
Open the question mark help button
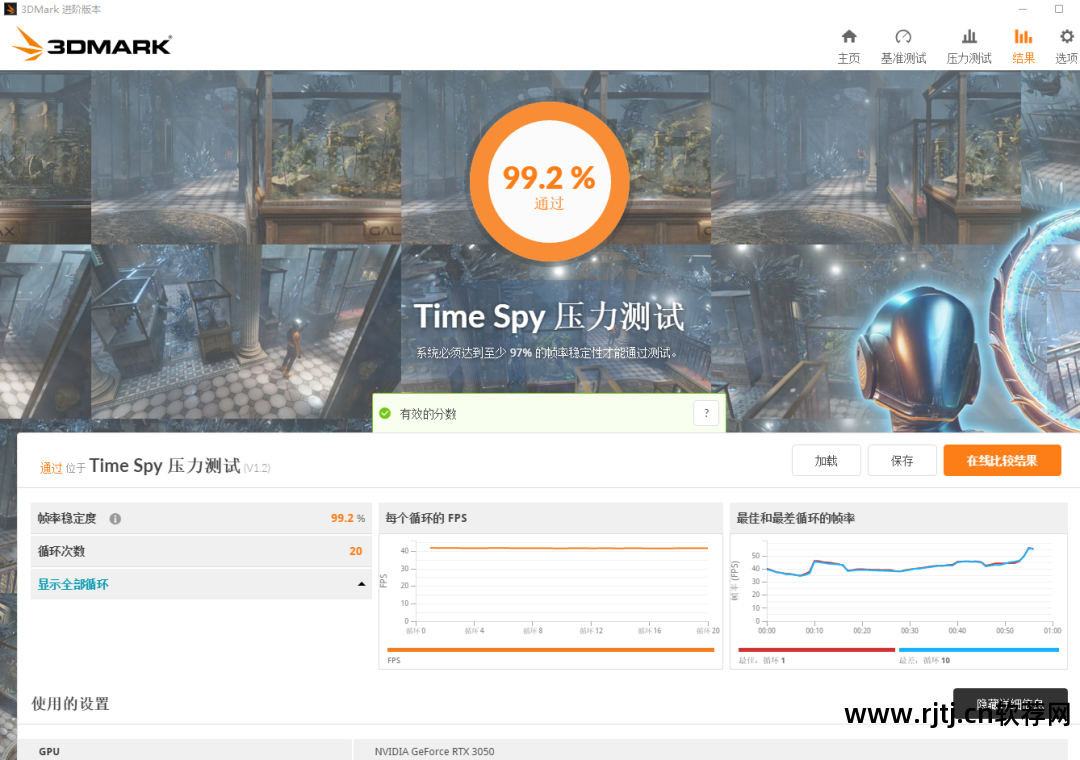706,413
